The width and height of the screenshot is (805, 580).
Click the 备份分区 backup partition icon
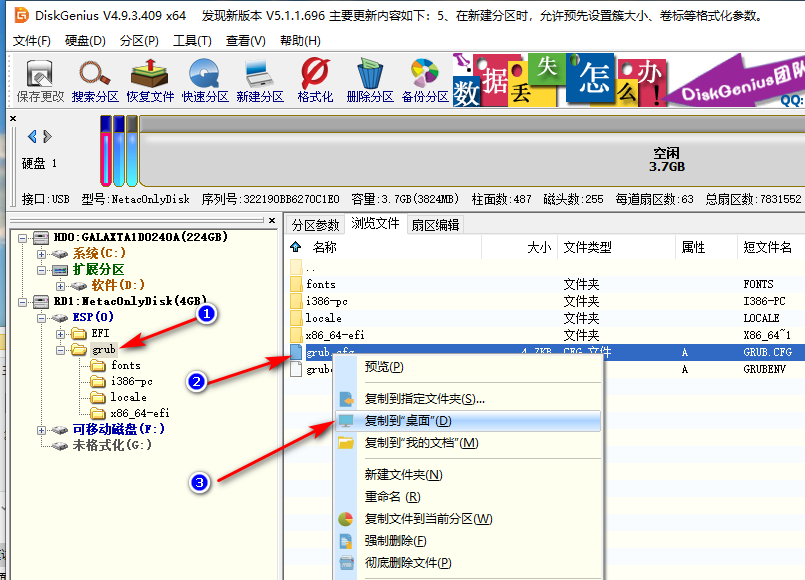(425, 81)
